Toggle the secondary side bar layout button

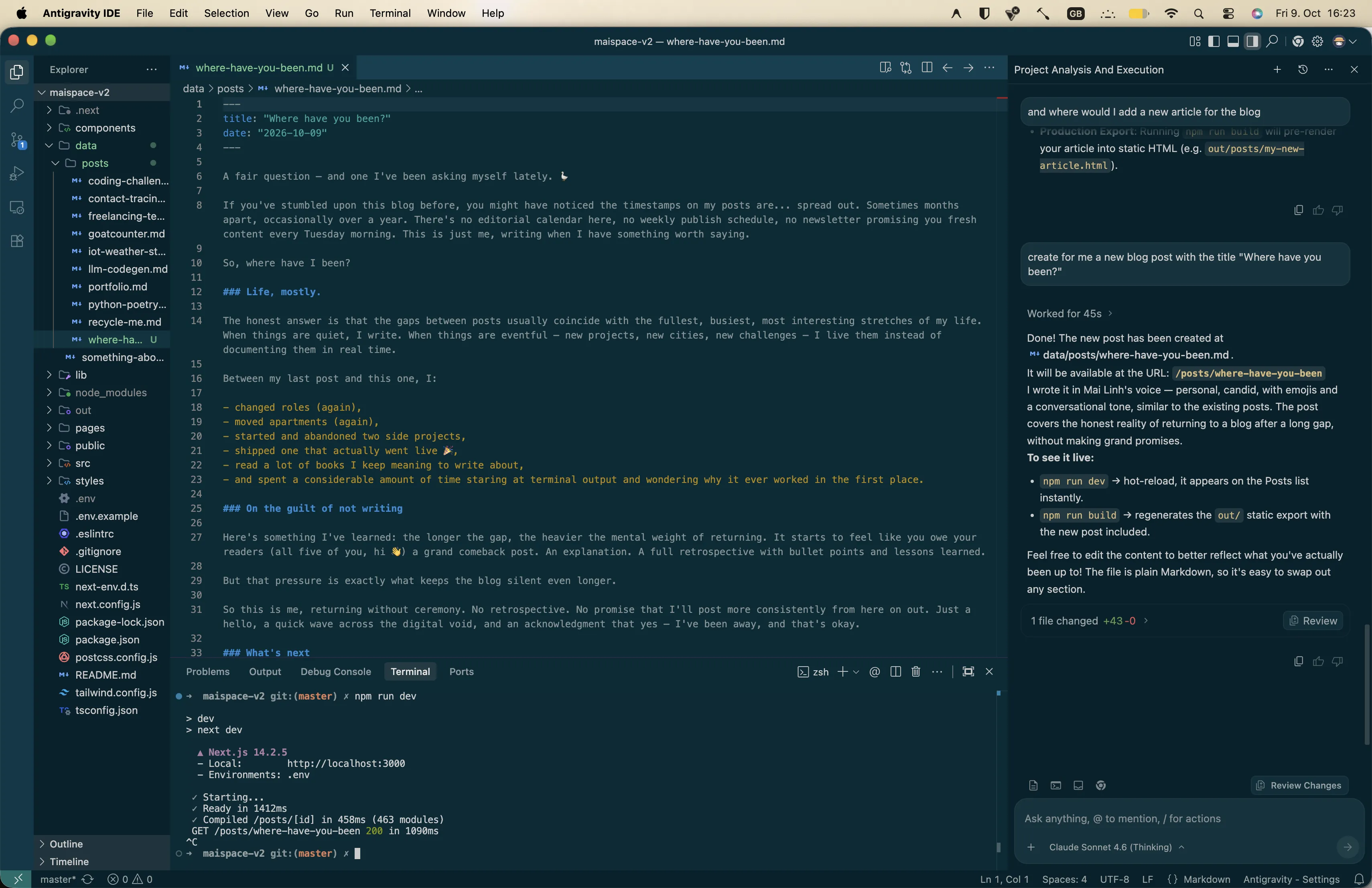[1252, 41]
